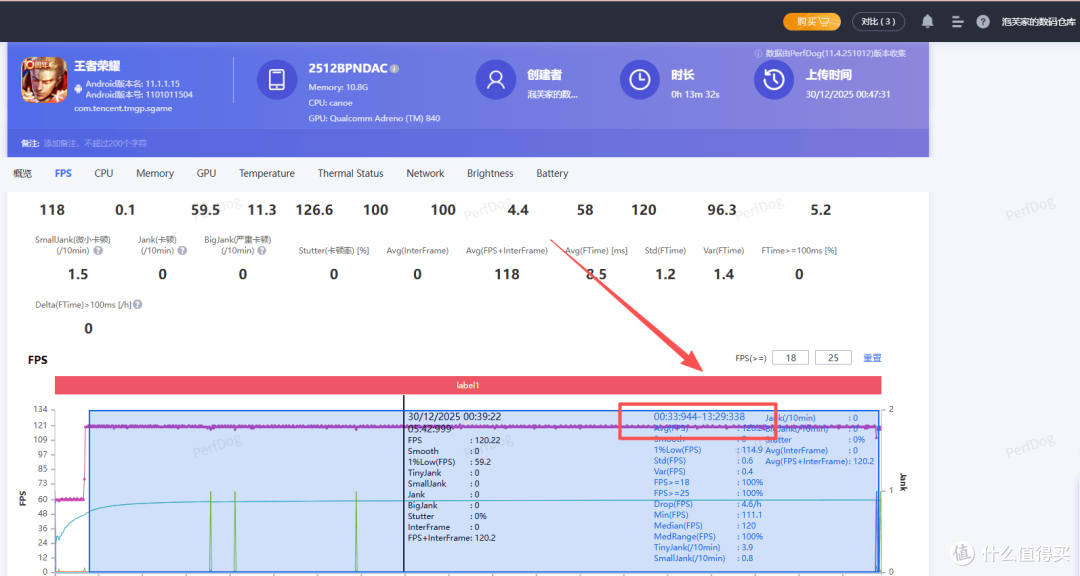The image size is (1080, 576).
Task: Click the FPS threshold field showing 18
Action: tap(790, 358)
